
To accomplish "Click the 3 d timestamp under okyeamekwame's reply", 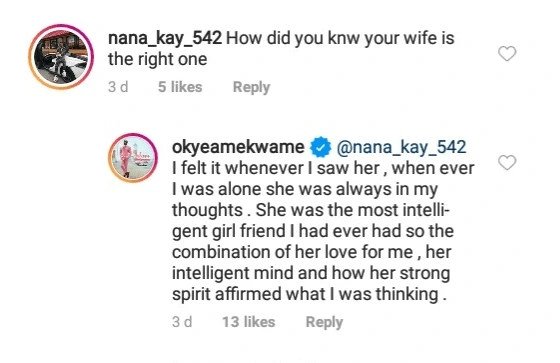I will point(182,322).
